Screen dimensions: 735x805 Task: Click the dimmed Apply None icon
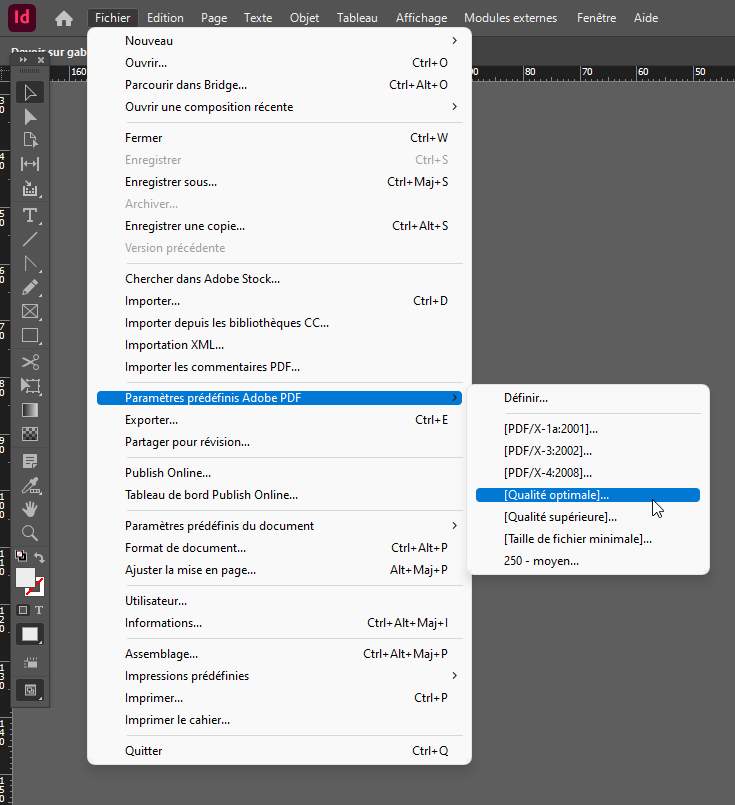point(30,662)
